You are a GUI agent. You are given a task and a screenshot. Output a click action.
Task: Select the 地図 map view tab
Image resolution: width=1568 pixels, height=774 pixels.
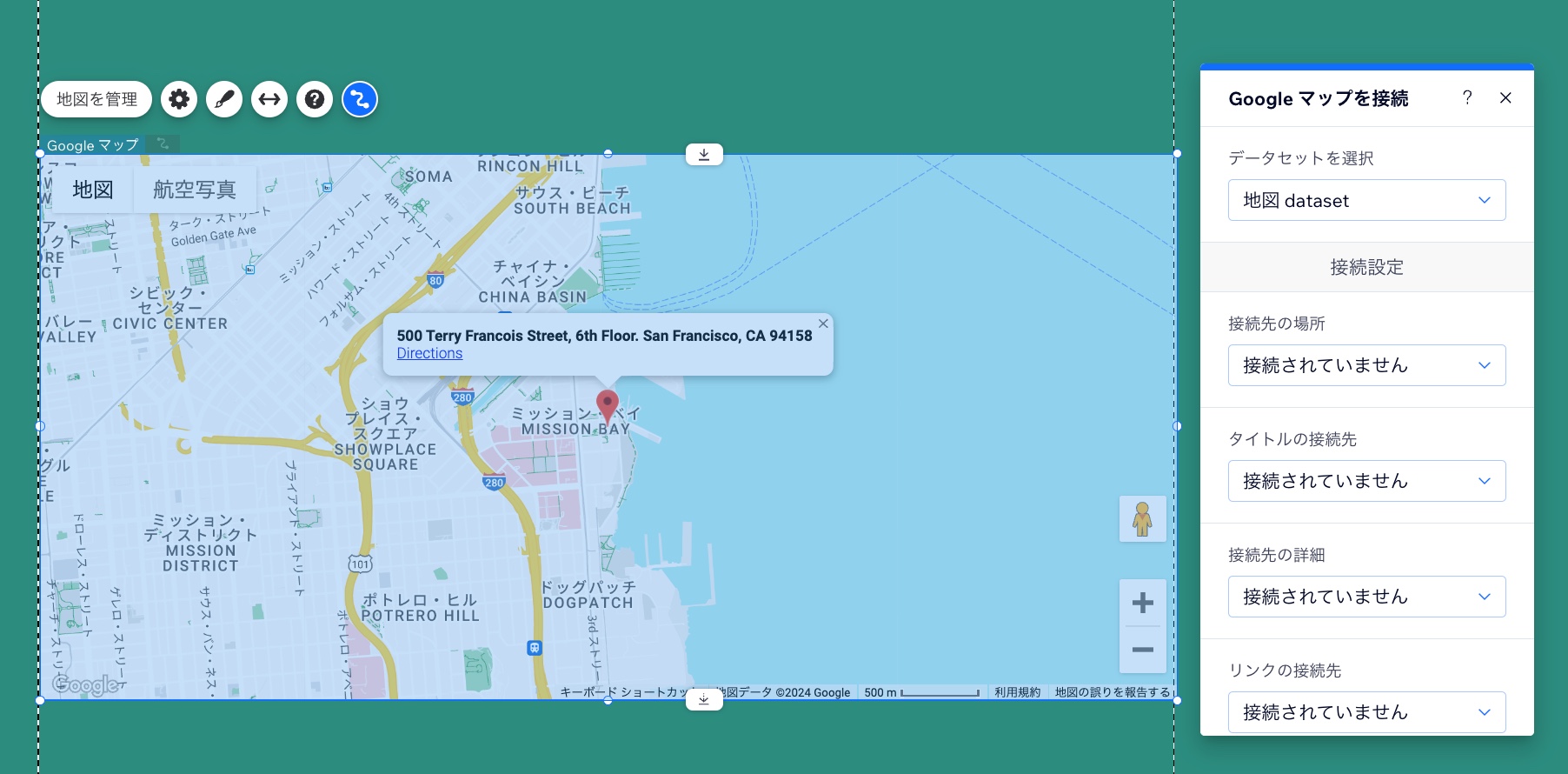click(93, 190)
